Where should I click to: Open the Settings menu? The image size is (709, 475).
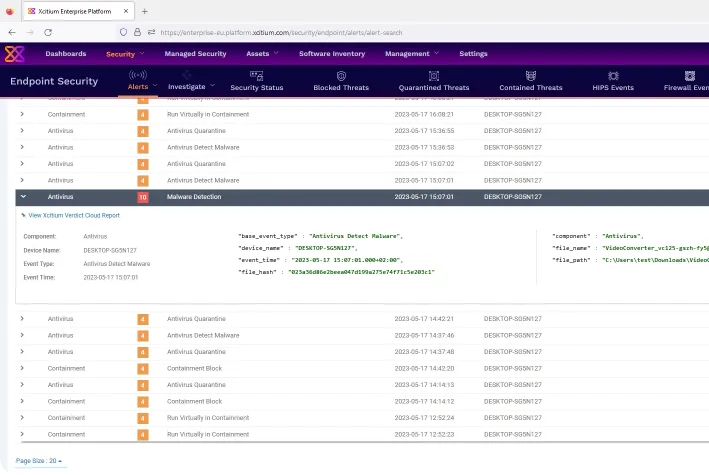[x=473, y=54]
